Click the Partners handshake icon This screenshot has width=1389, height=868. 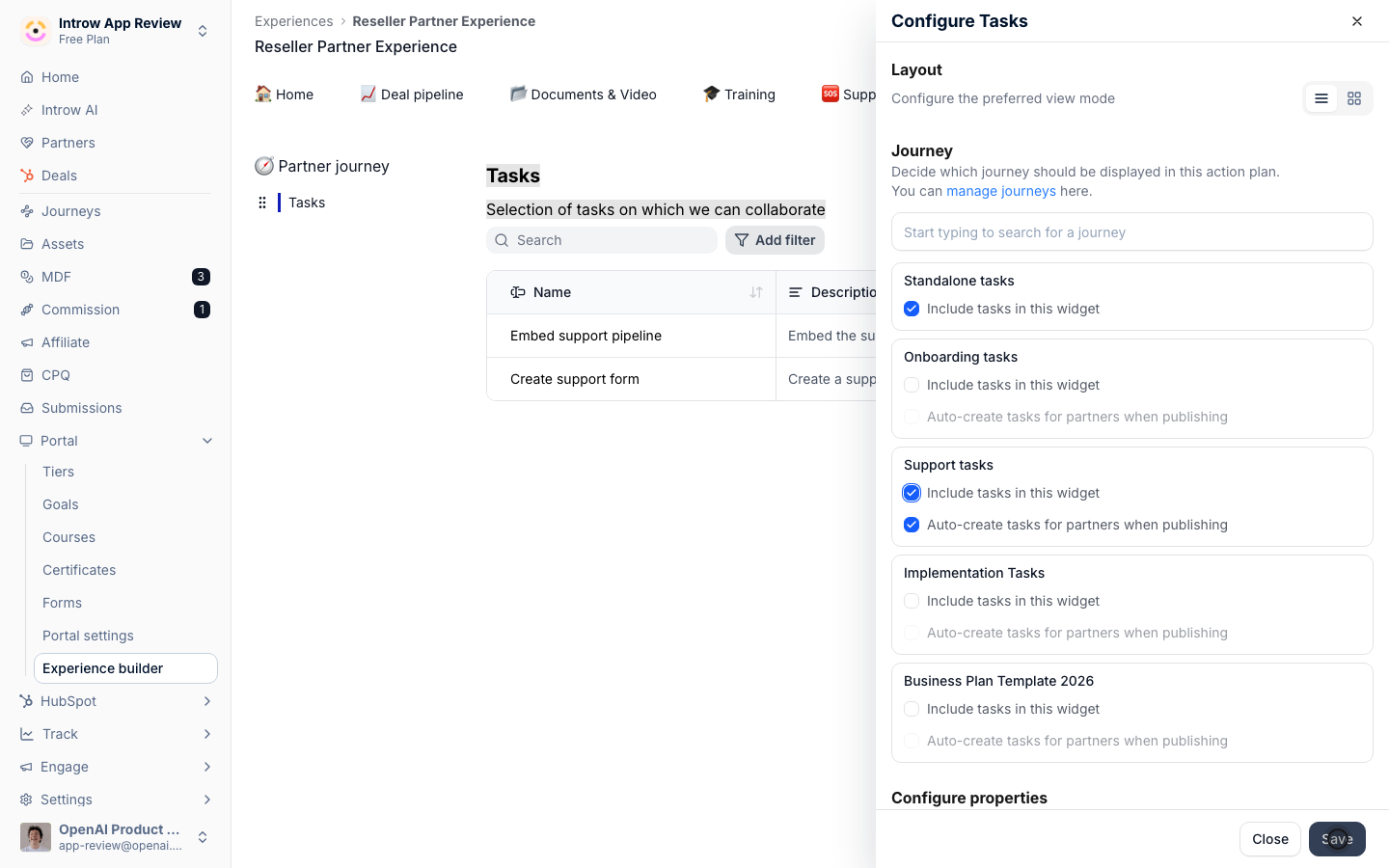click(x=27, y=143)
